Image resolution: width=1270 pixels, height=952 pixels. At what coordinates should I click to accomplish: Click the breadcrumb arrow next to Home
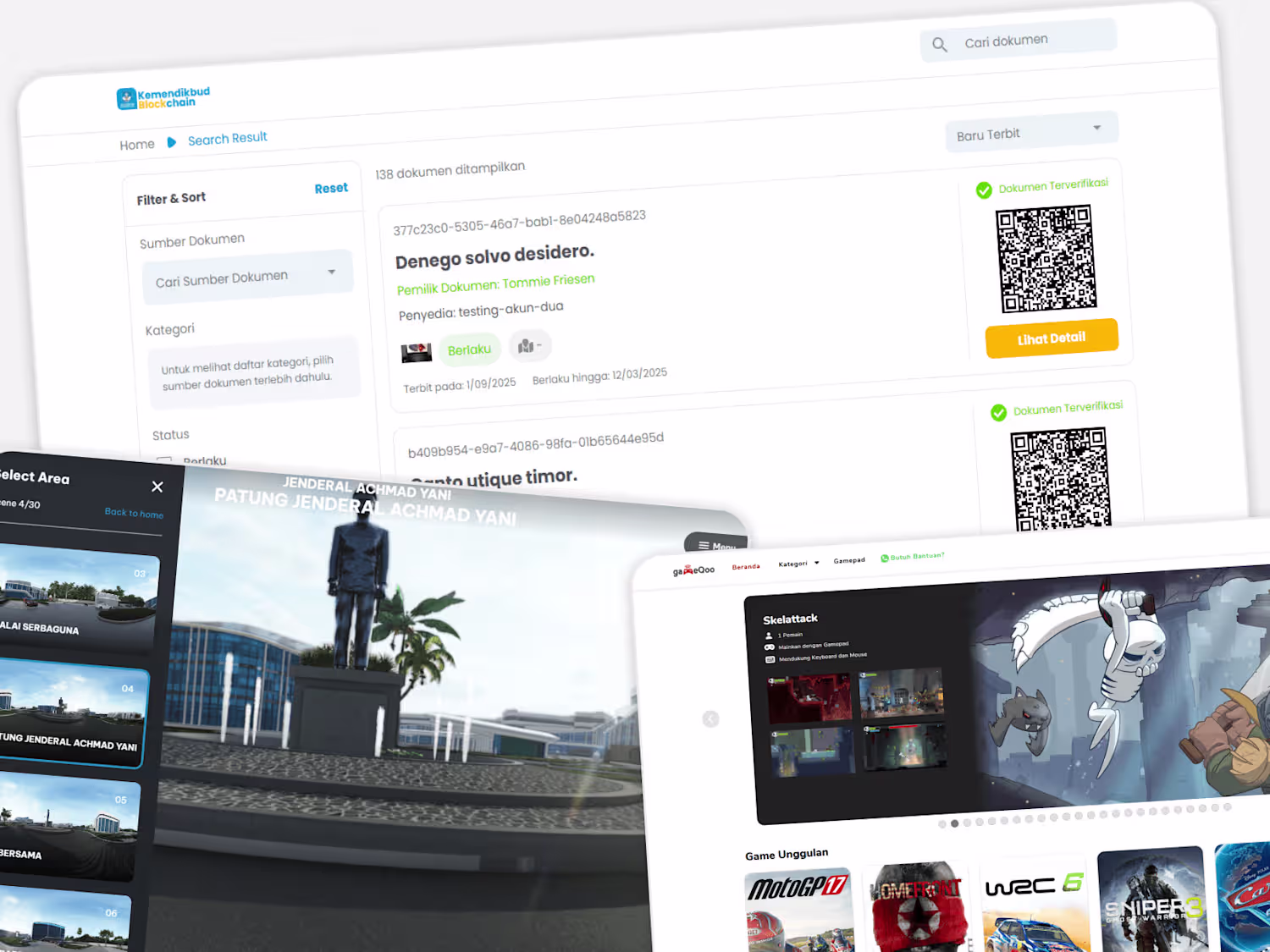[172, 142]
